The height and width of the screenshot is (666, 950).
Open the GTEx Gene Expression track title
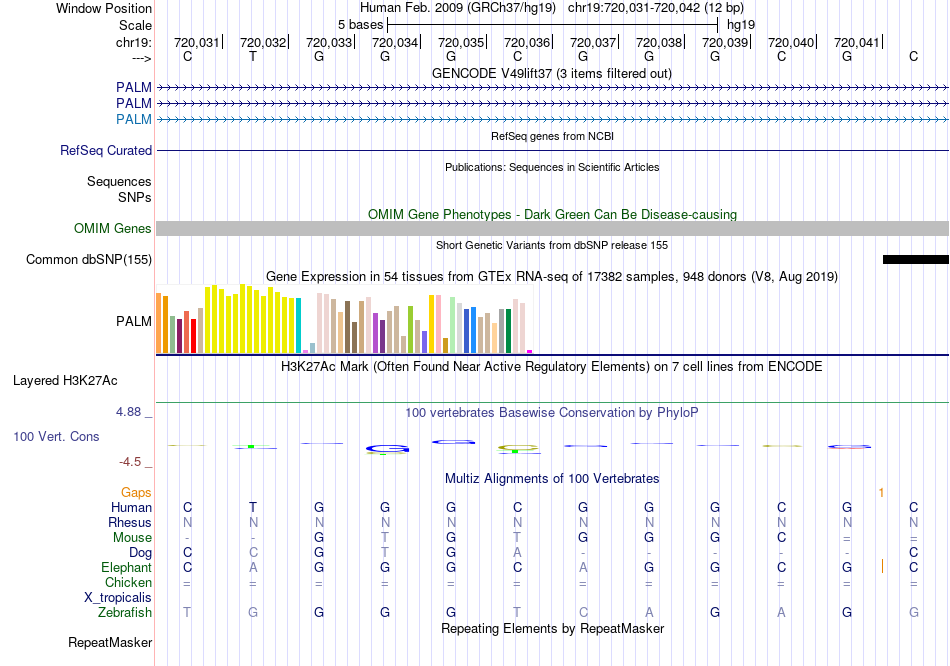pyautogui.click(x=552, y=277)
